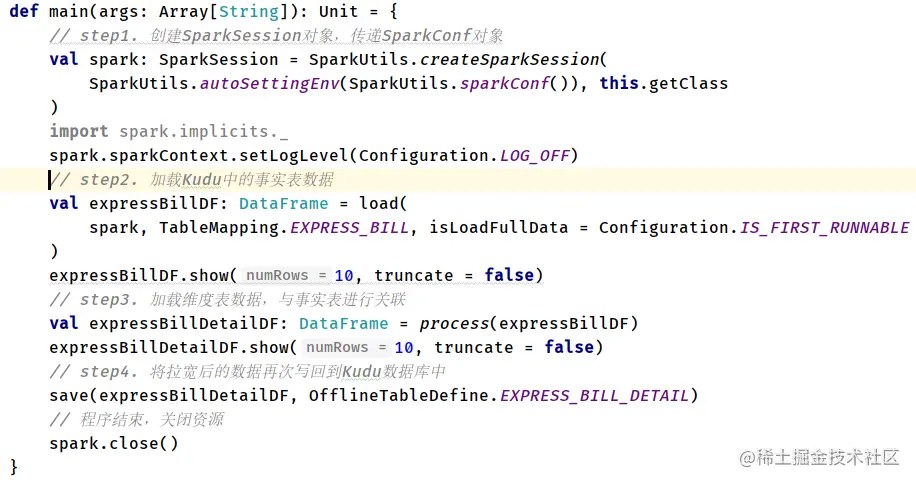Click 'IS_FIRST_RUNNABLE' constant
Viewport: 916px width, 484px height.
click(x=824, y=227)
